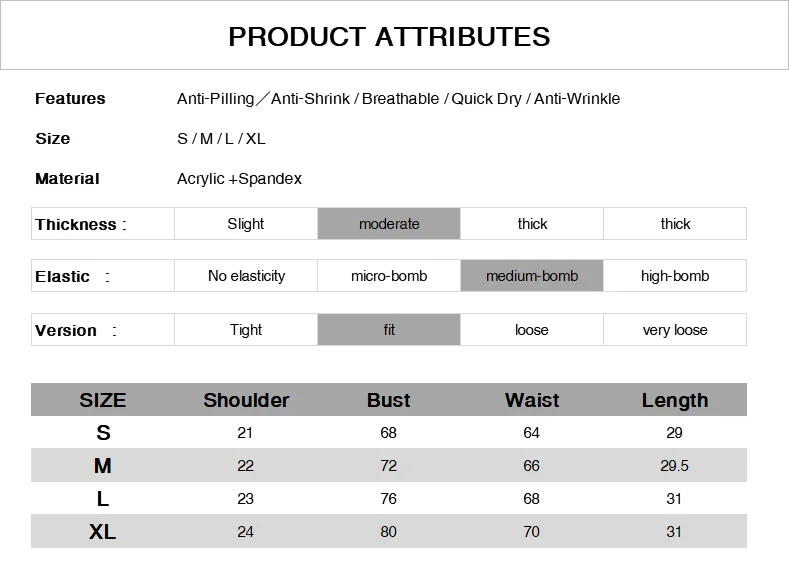
Task: Click the PRODUCT ATTRIBUTES heading
Action: (389, 37)
